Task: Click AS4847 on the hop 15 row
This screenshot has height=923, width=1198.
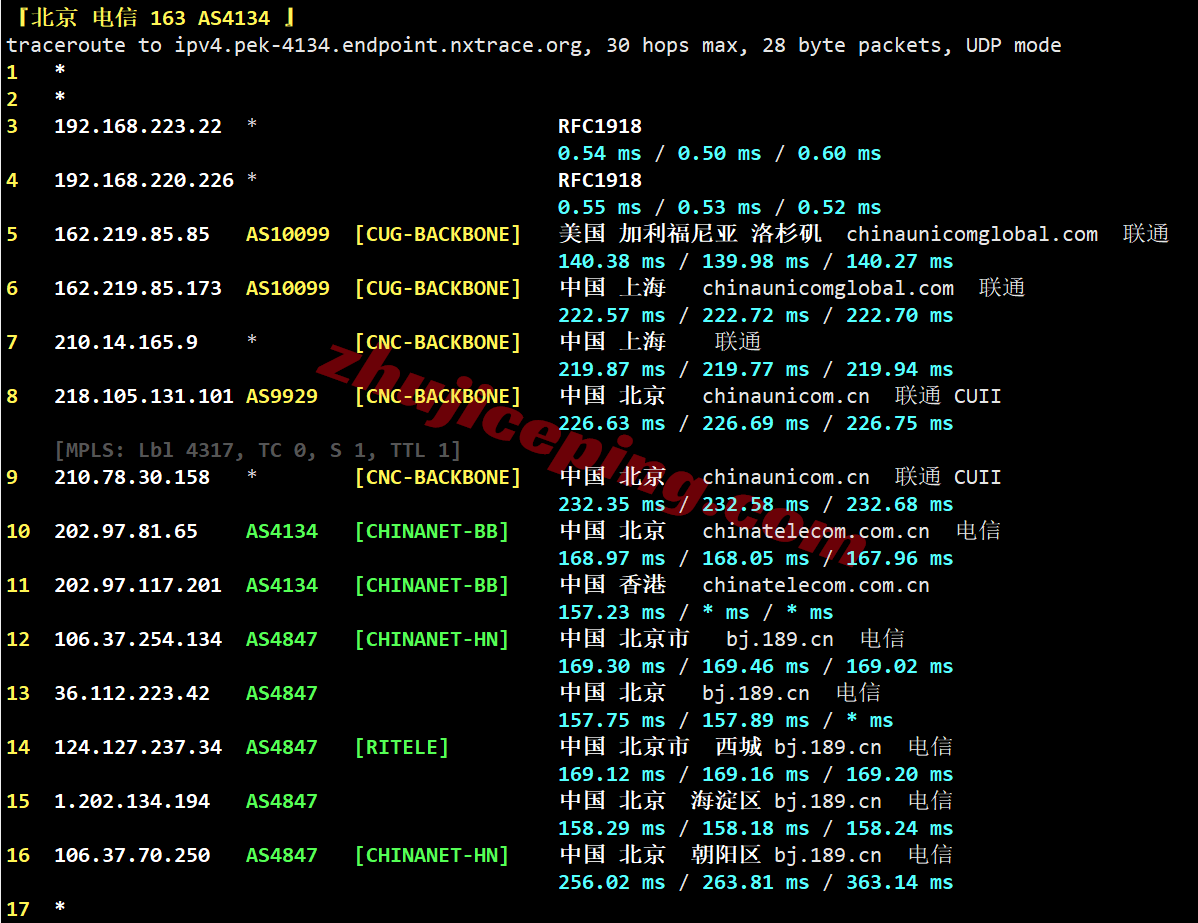Action: (x=282, y=802)
